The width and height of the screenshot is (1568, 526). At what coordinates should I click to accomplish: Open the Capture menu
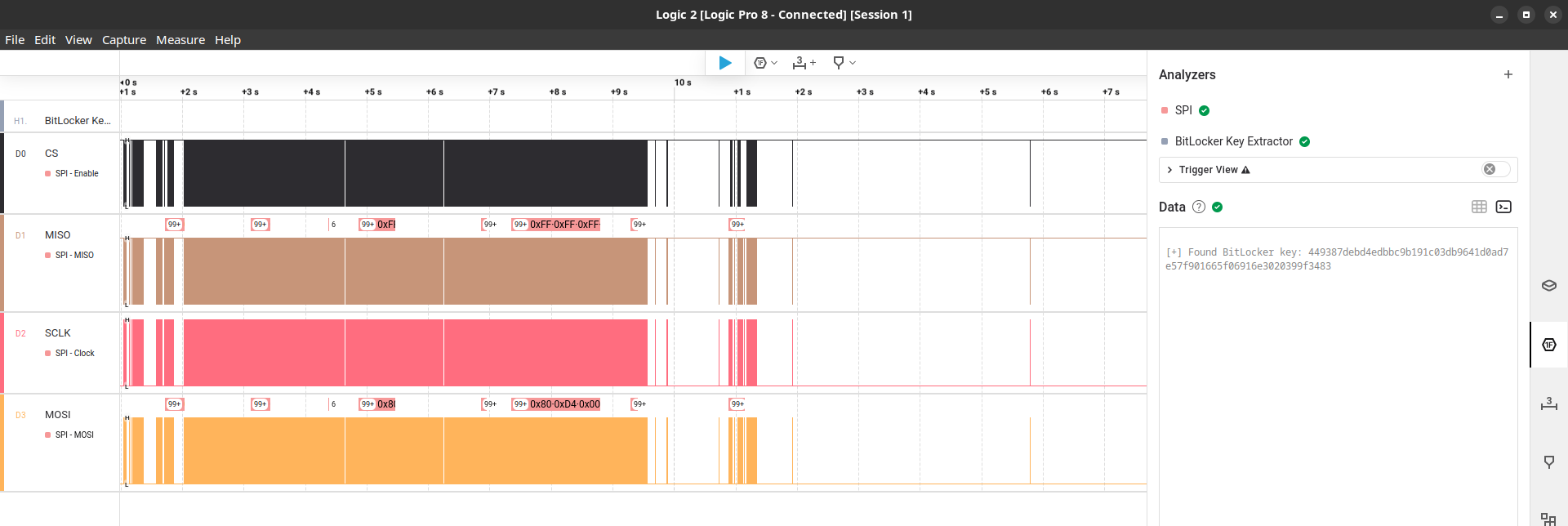[x=124, y=40]
